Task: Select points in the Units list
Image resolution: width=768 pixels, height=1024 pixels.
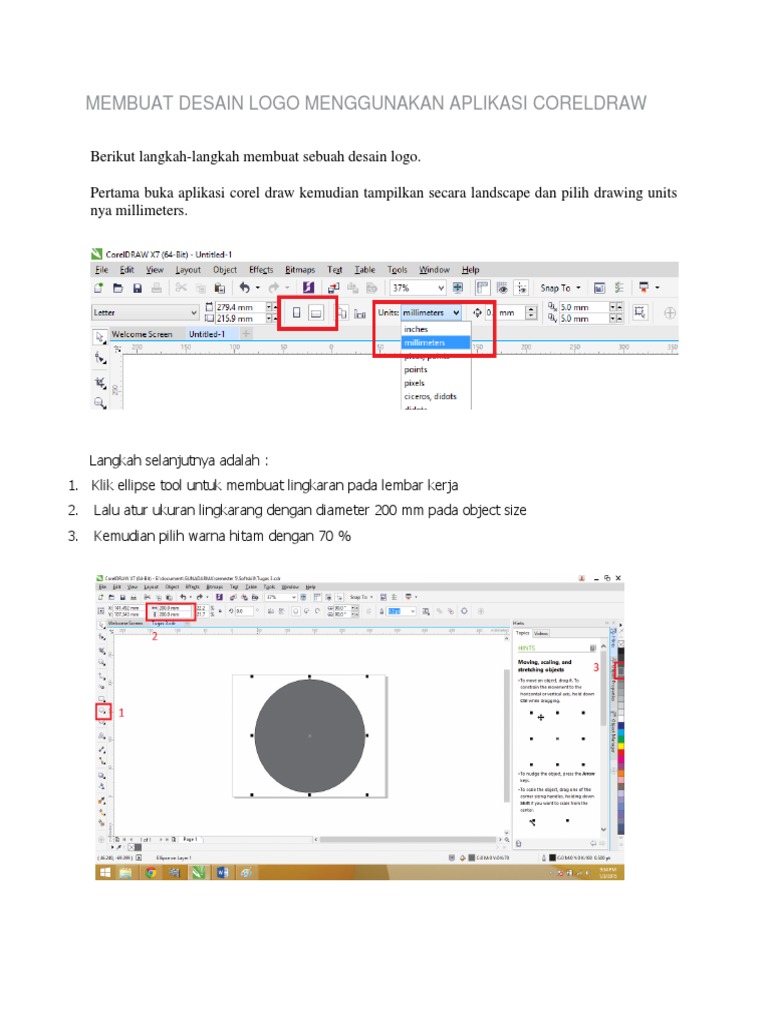Action: point(436,370)
